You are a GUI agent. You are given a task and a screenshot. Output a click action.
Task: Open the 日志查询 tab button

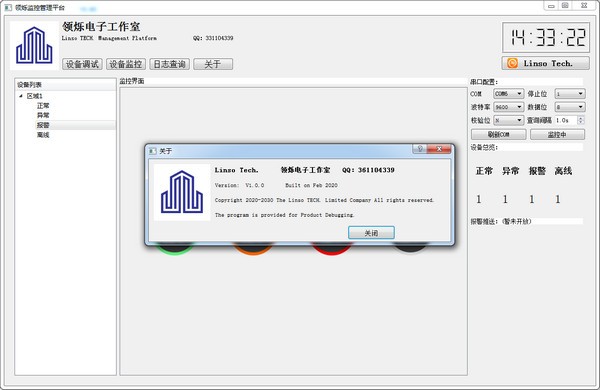click(170, 64)
